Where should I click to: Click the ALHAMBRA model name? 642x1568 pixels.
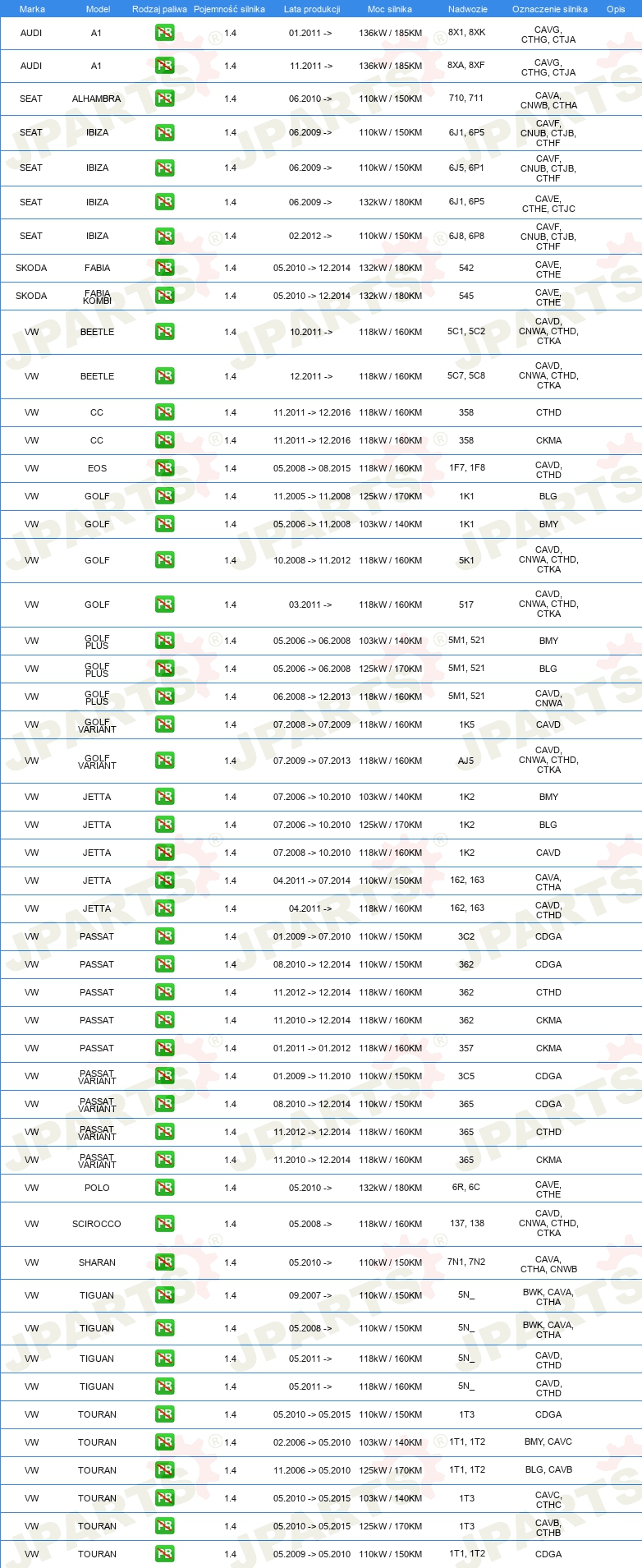click(x=96, y=99)
